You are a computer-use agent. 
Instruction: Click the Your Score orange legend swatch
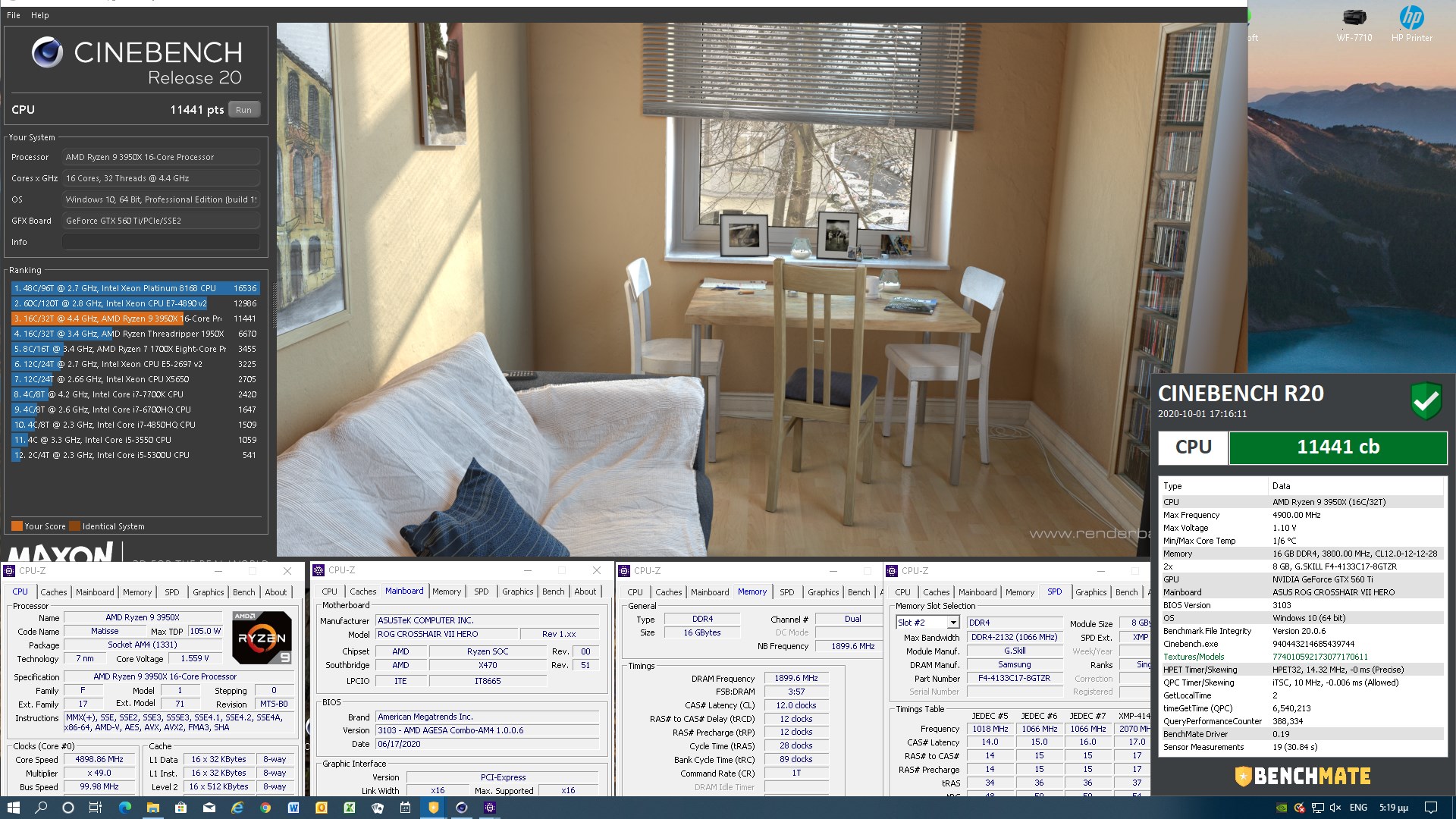pos(17,526)
